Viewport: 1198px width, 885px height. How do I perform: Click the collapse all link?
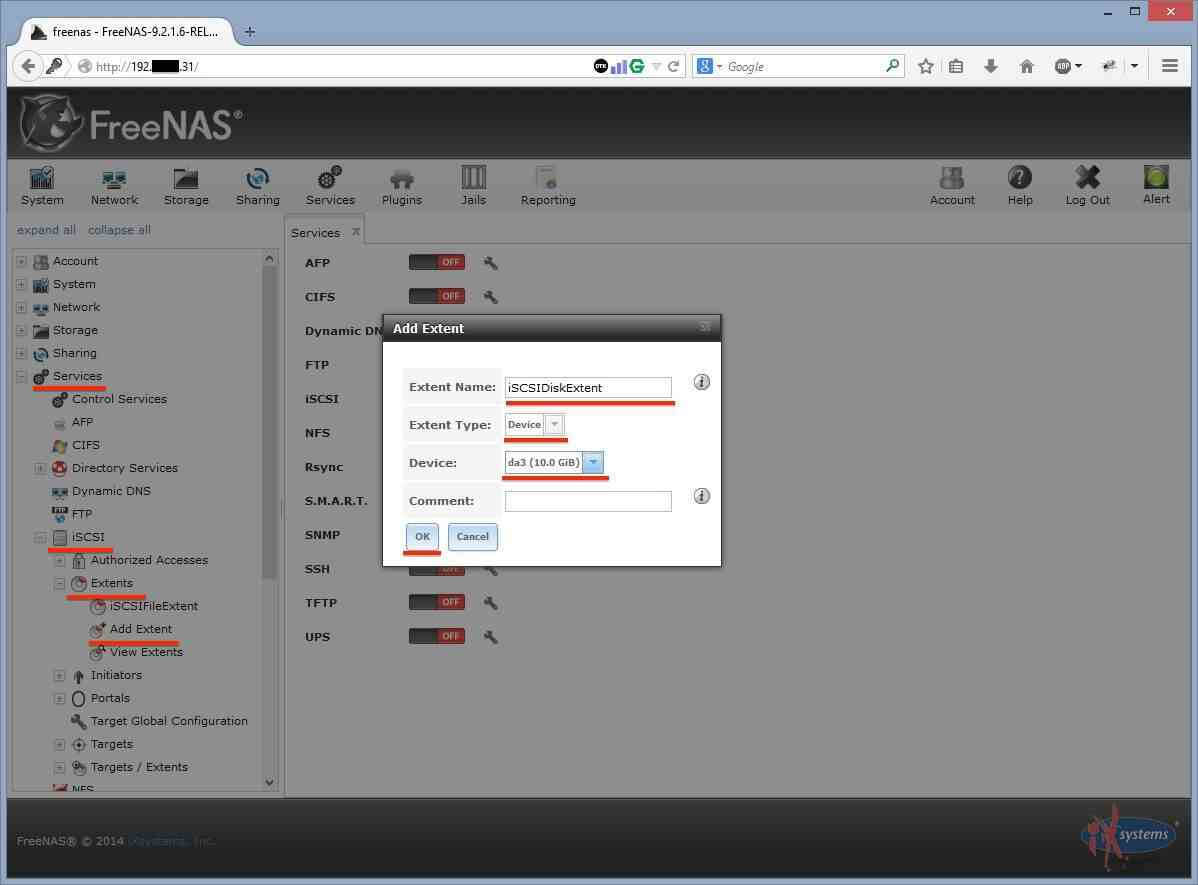pos(119,230)
